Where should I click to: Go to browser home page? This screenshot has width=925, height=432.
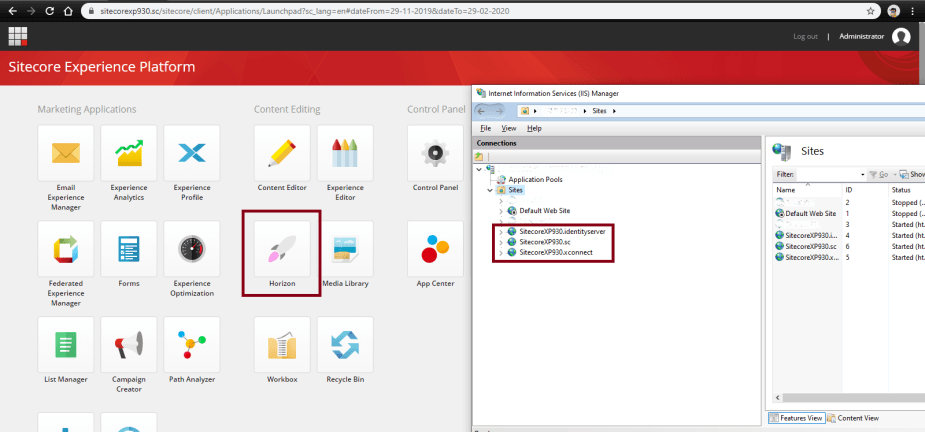pos(68,11)
